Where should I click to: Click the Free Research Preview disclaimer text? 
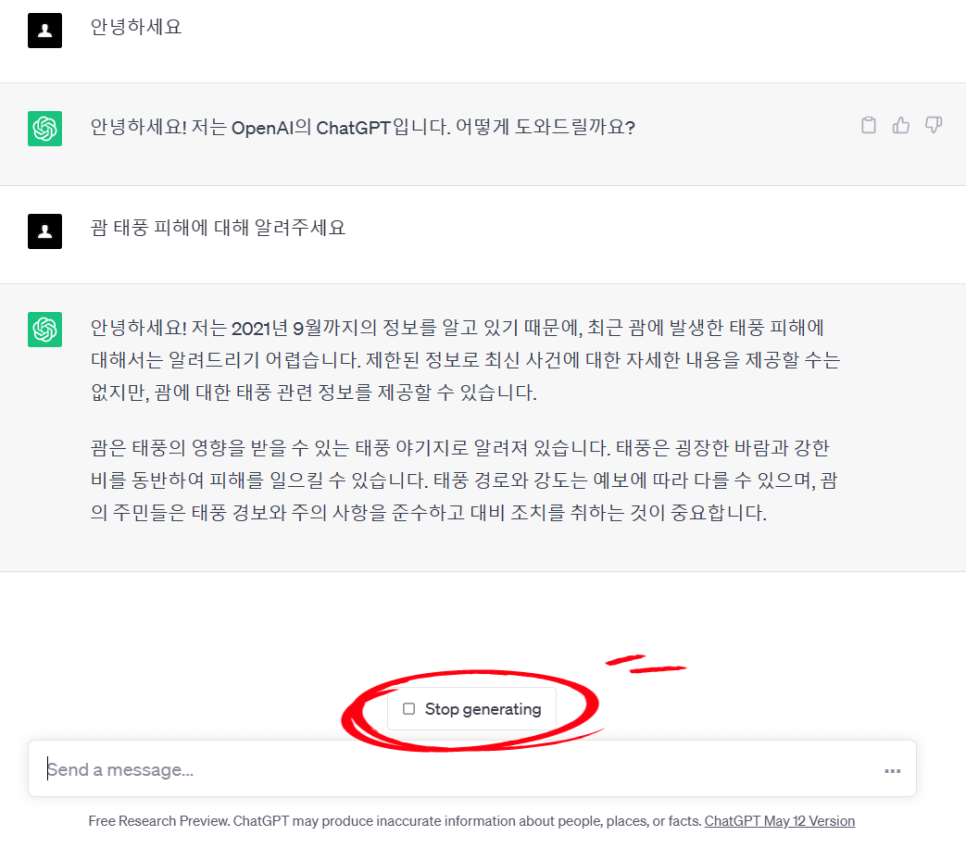click(x=394, y=821)
